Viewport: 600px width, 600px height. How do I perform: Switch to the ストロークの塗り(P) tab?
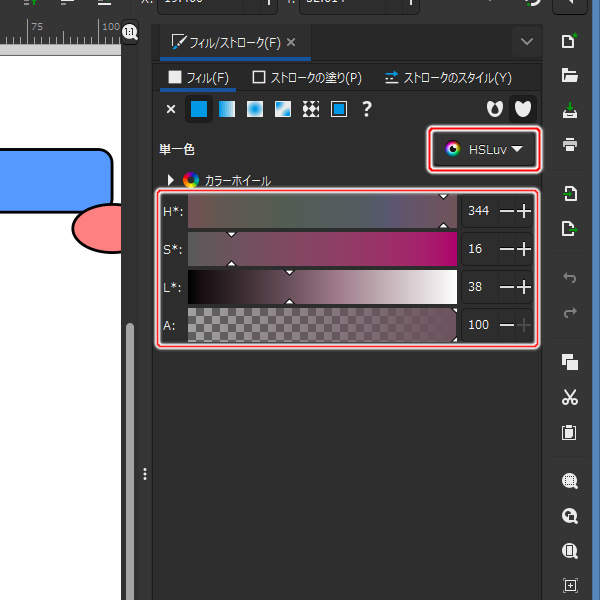pyautogui.click(x=307, y=78)
